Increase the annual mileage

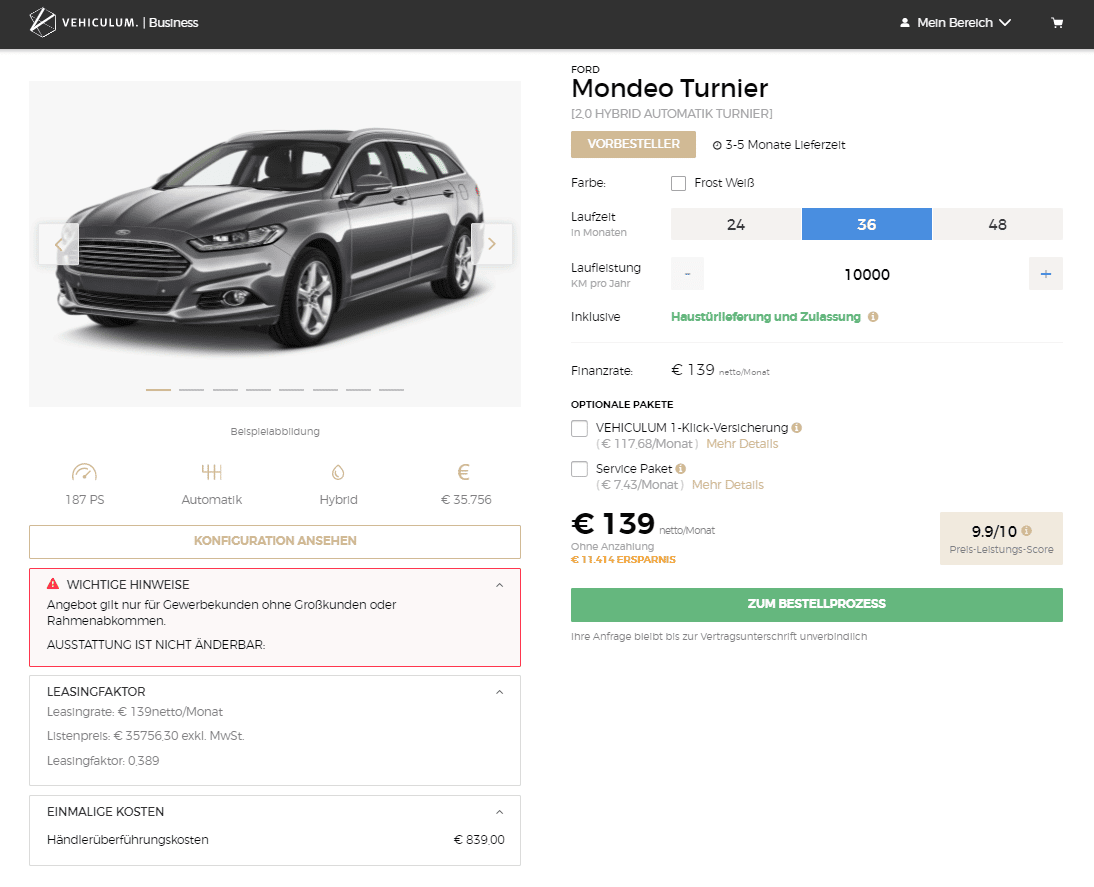[1046, 274]
